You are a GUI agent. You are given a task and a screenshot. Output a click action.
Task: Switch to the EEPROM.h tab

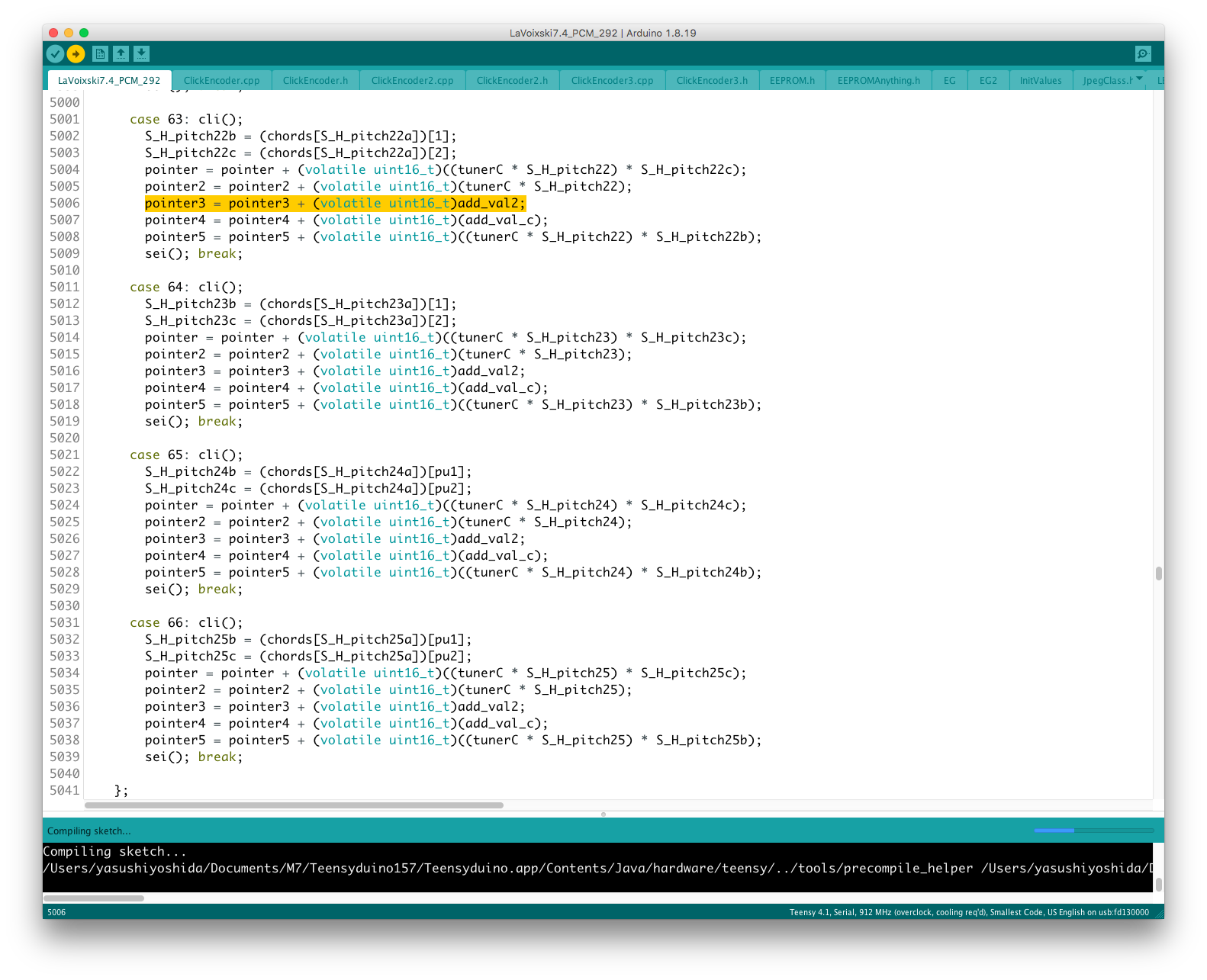pos(792,80)
